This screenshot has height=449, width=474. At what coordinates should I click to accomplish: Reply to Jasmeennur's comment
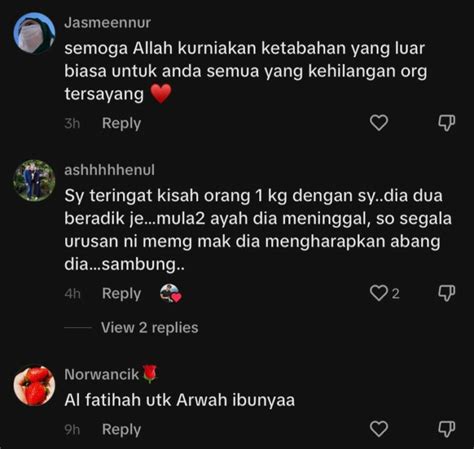click(121, 123)
